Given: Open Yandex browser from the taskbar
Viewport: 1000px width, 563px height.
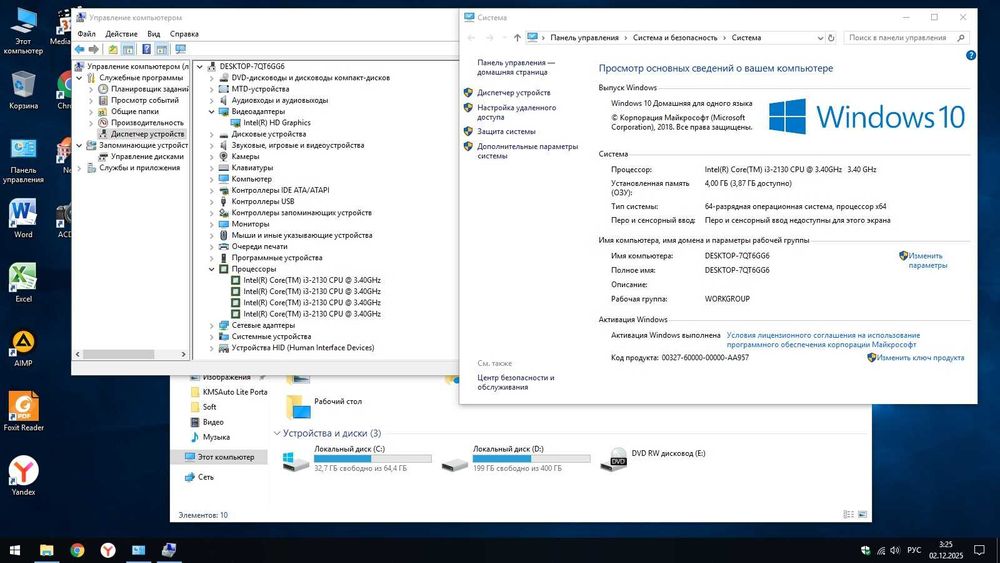Looking at the screenshot, I should 108,550.
